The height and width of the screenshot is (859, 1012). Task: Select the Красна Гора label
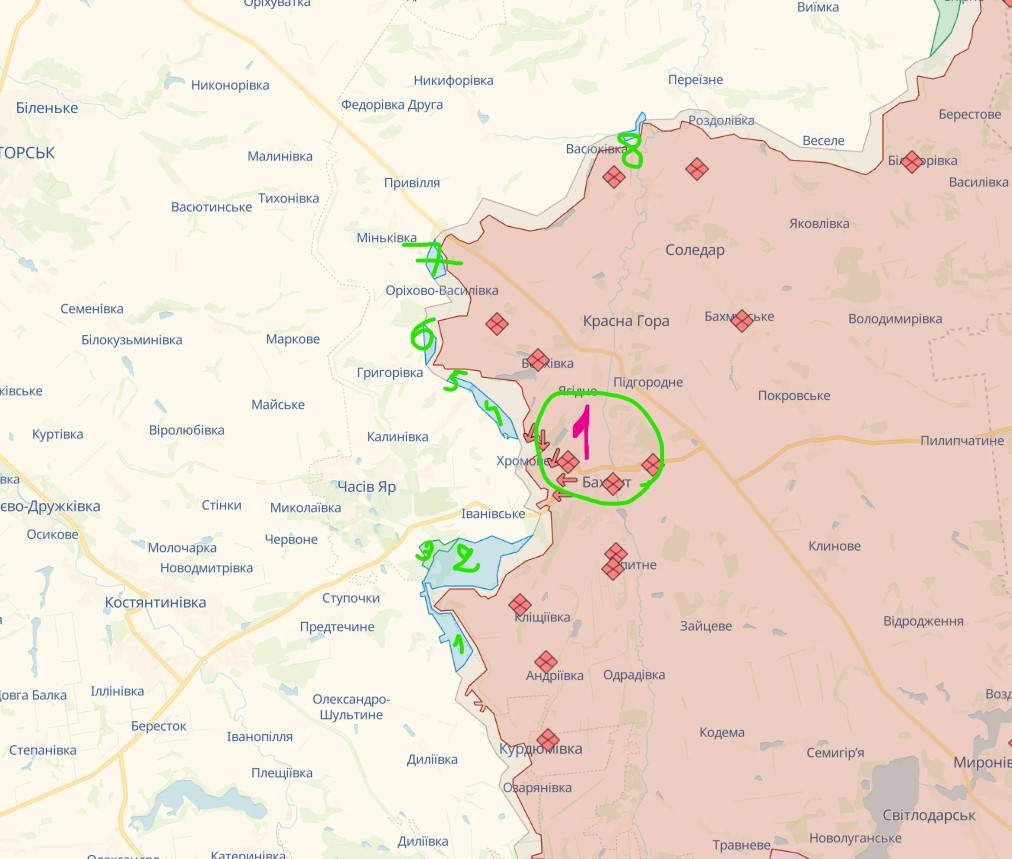625,321
